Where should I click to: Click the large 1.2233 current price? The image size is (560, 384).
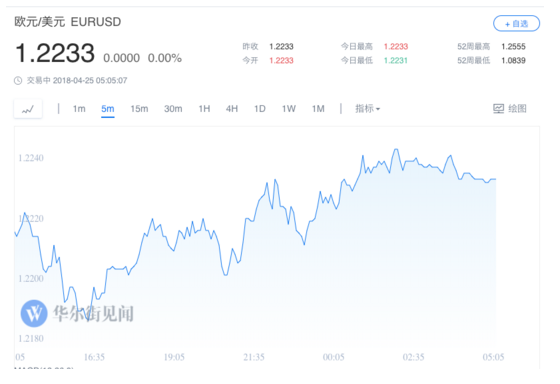pyautogui.click(x=55, y=53)
